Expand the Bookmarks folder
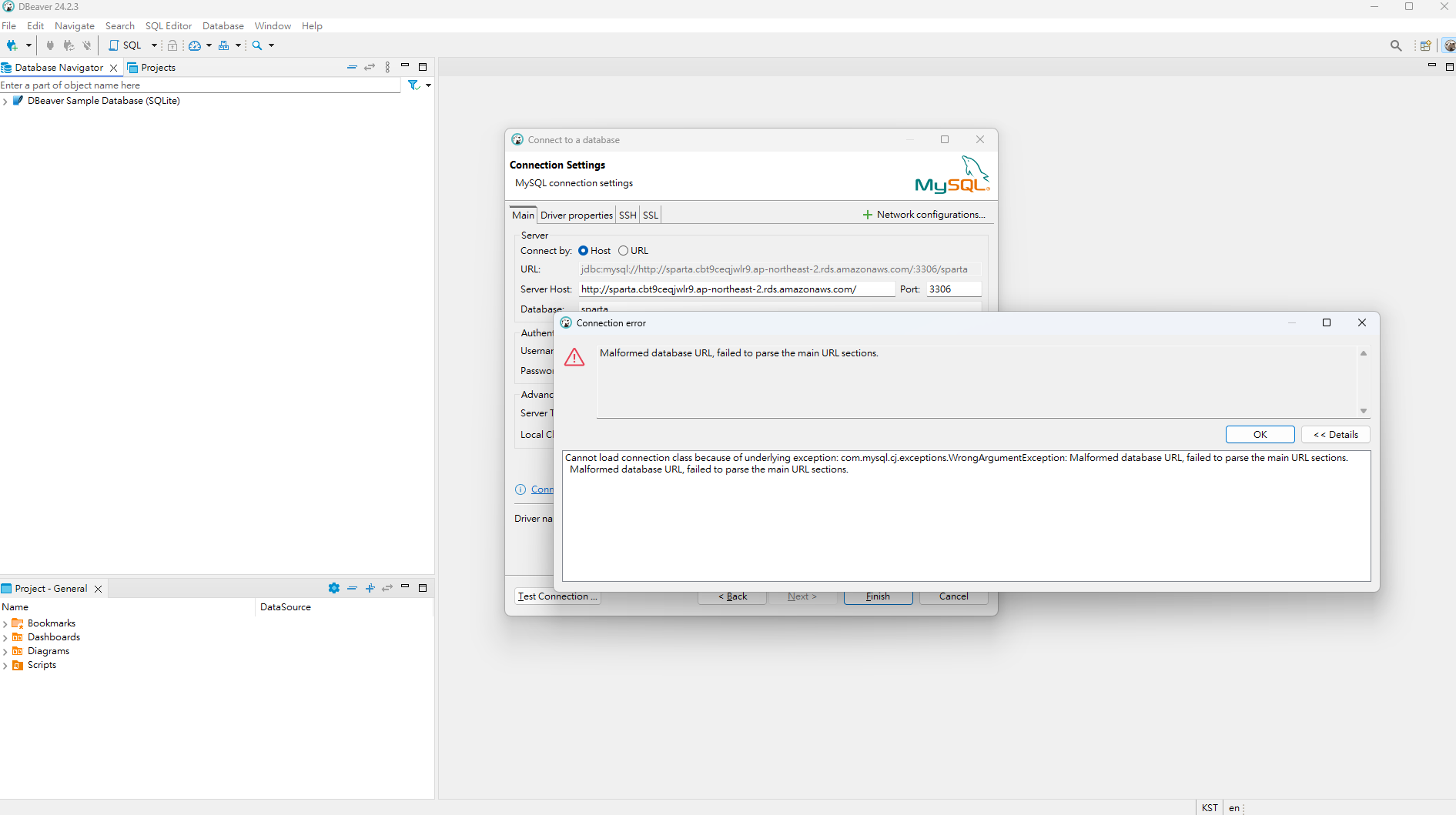The height and width of the screenshot is (815, 1456). (5, 624)
